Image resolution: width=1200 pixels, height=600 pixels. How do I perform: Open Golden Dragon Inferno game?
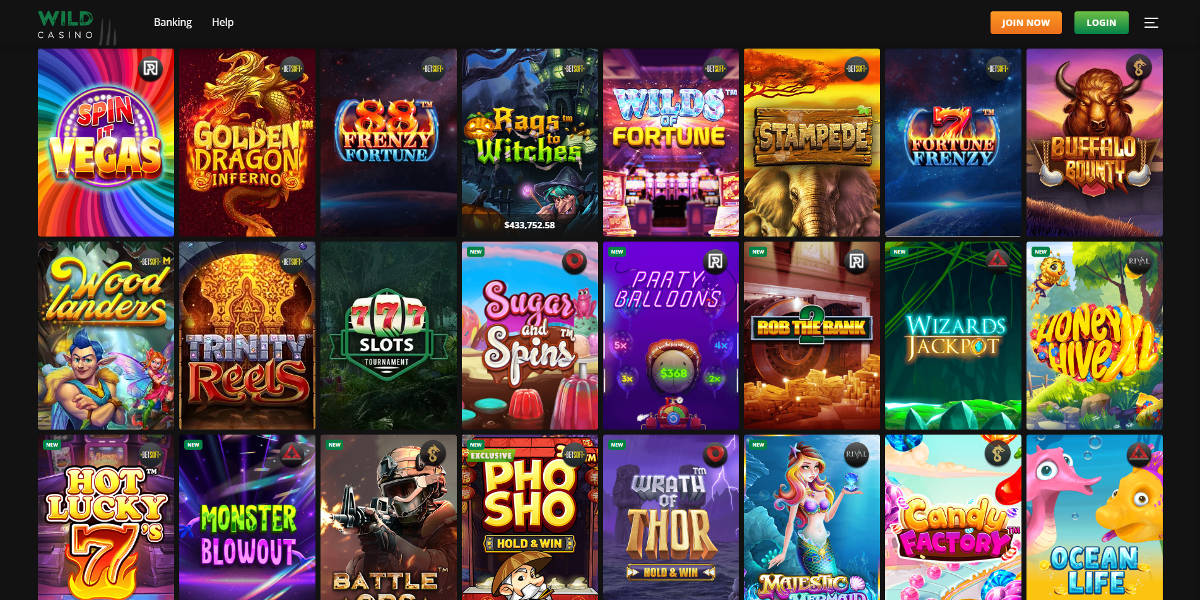pyautogui.click(x=247, y=142)
